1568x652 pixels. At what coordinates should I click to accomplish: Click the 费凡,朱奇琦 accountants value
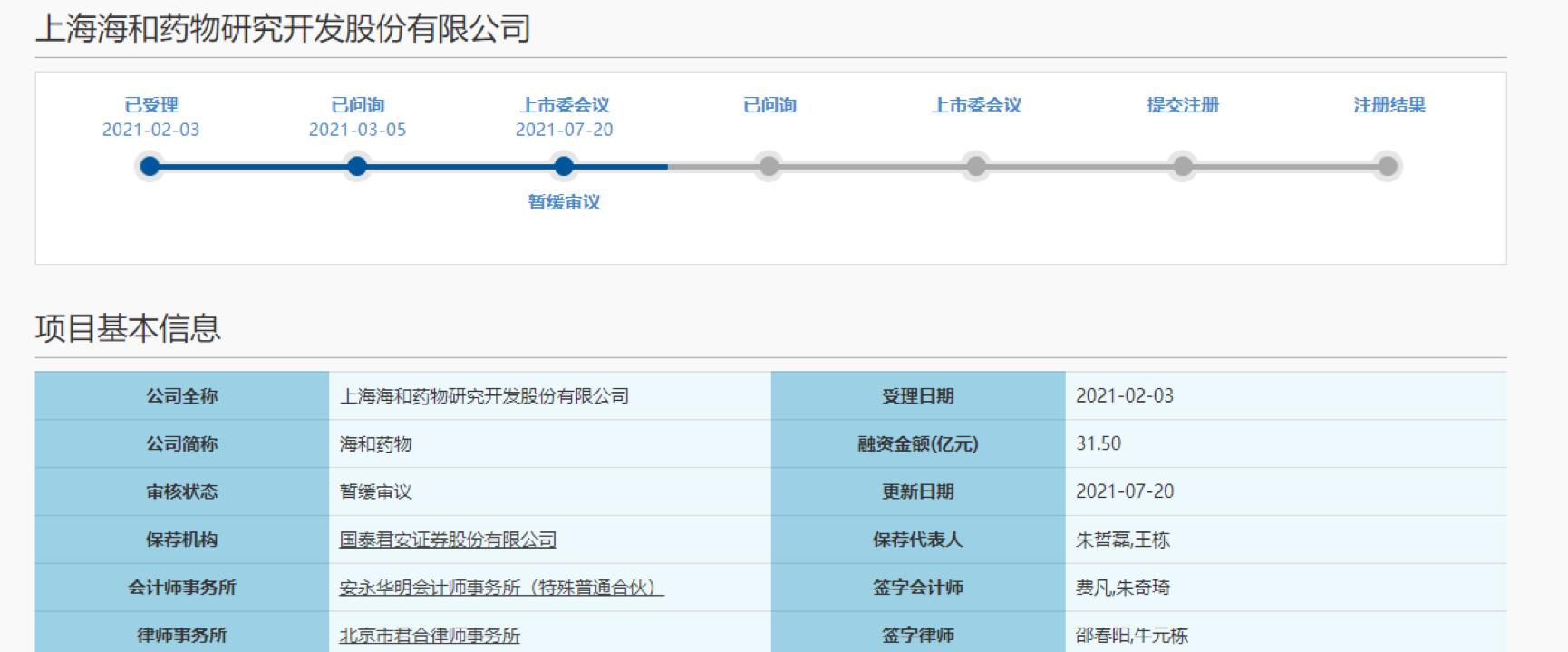click(x=1123, y=589)
